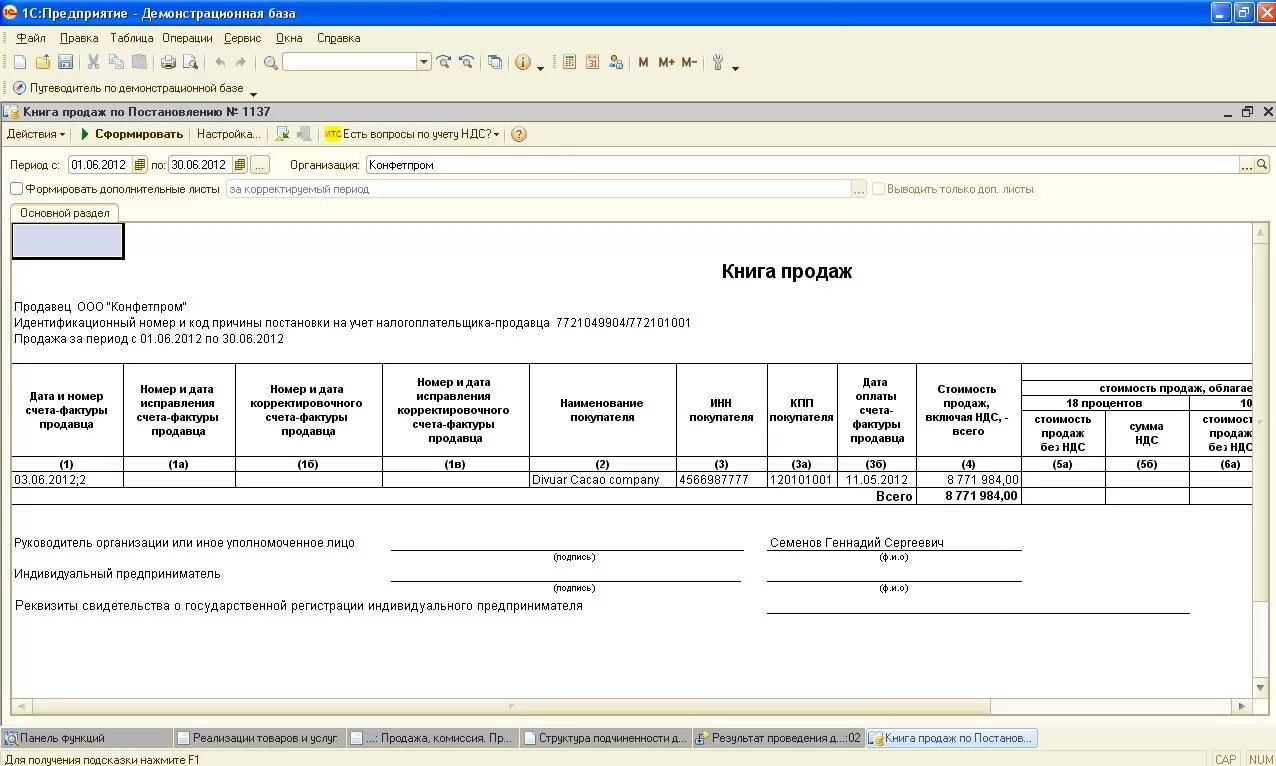Open the Правка menu

coord(79,38)
